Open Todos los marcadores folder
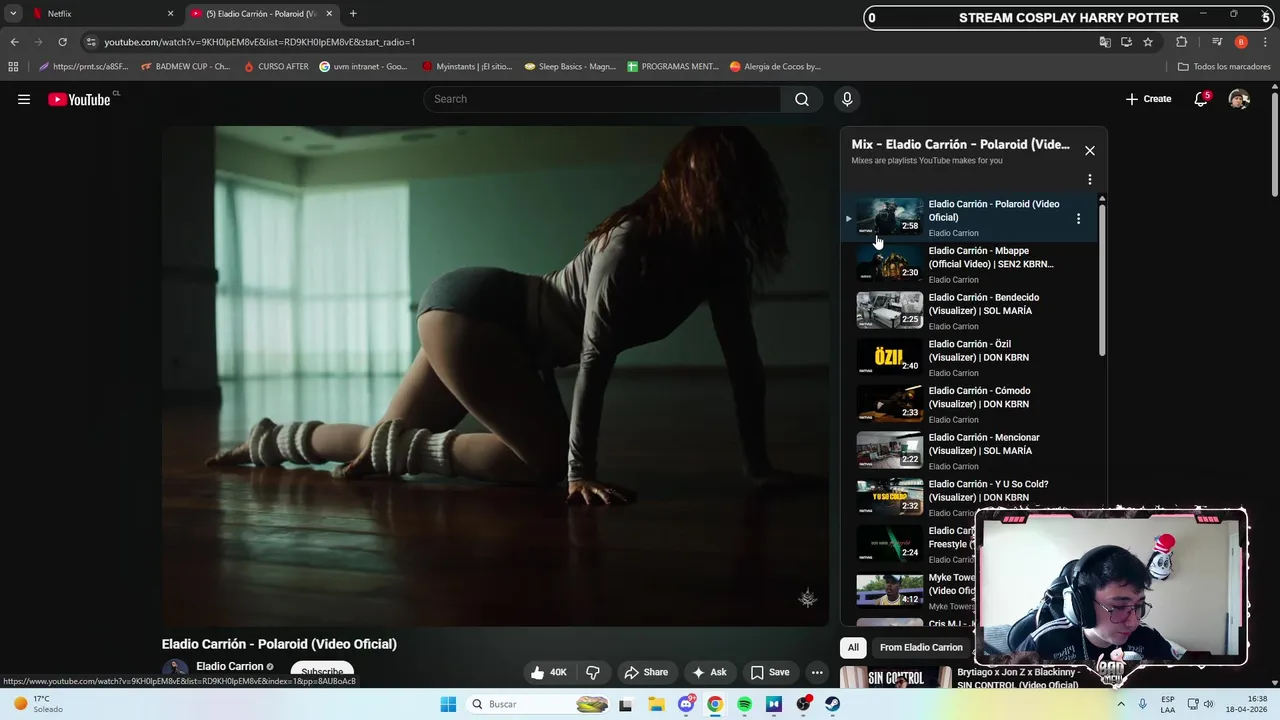Image resolution: width=1280 pixels, height=720 pixels. [x=1224, y=67]
